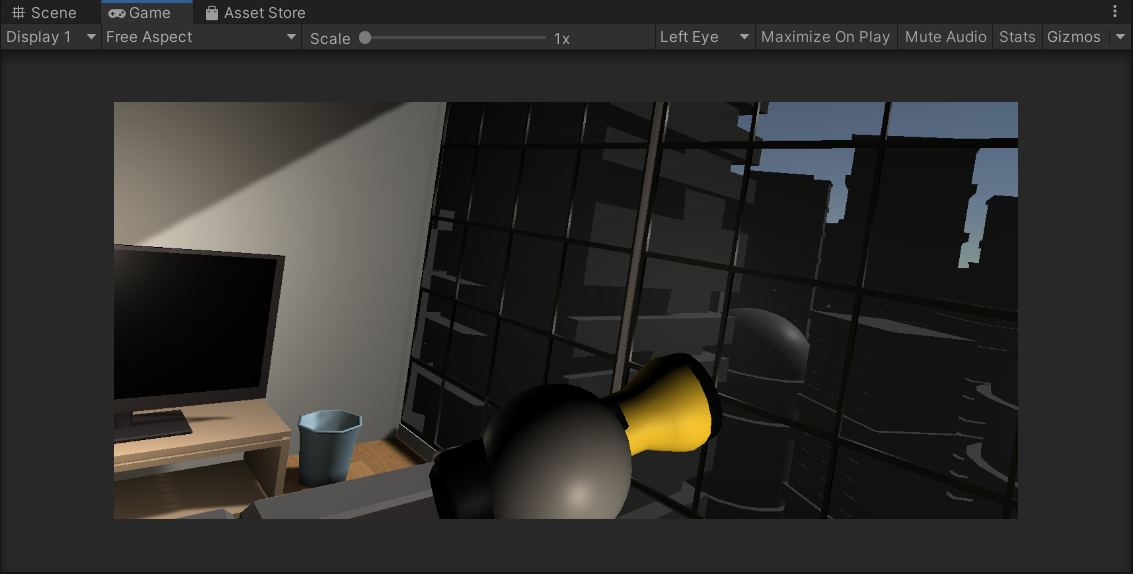Click the blue trash bin in viewport

tap(327, 445)
